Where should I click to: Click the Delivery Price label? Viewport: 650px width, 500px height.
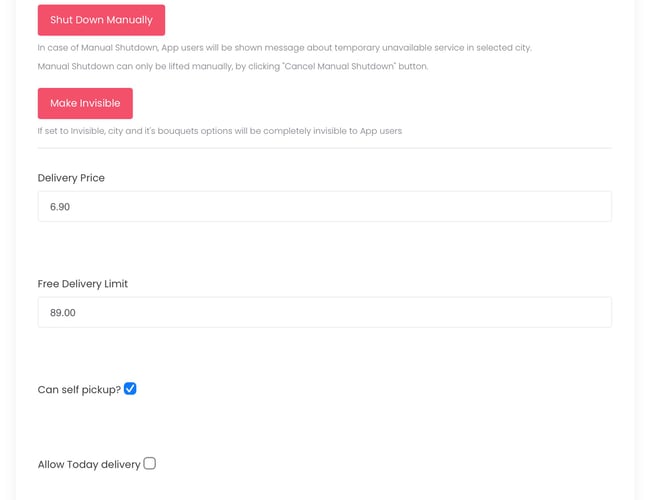(x=71, y=178)
